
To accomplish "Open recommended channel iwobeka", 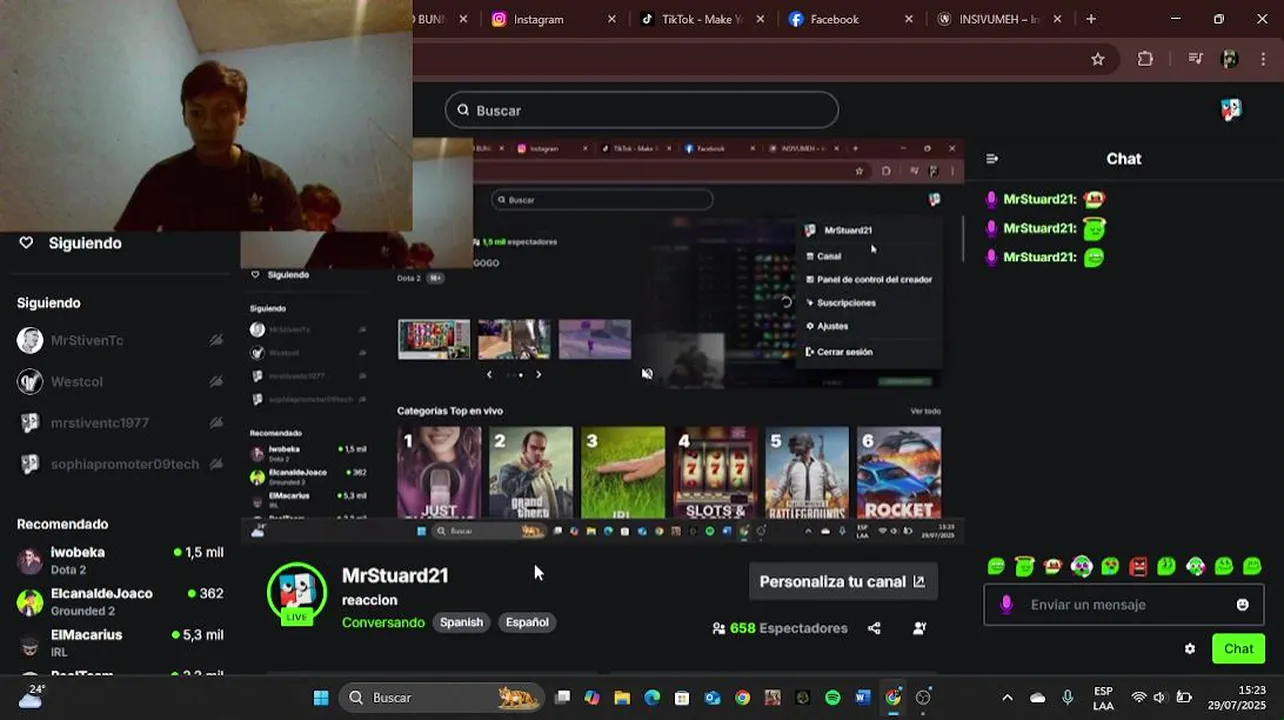I will coord(120,560).
